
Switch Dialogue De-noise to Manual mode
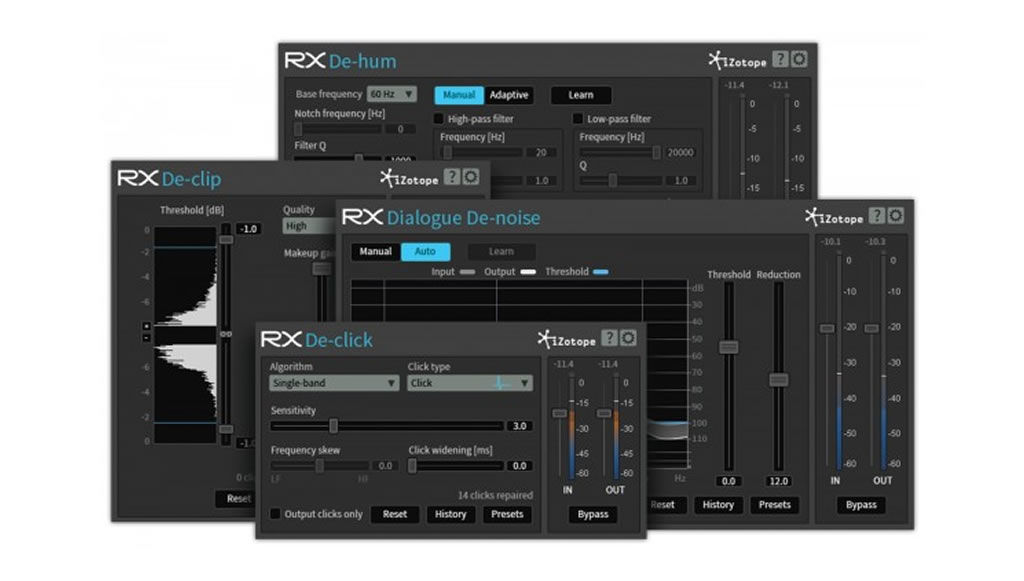pos(376,251)
